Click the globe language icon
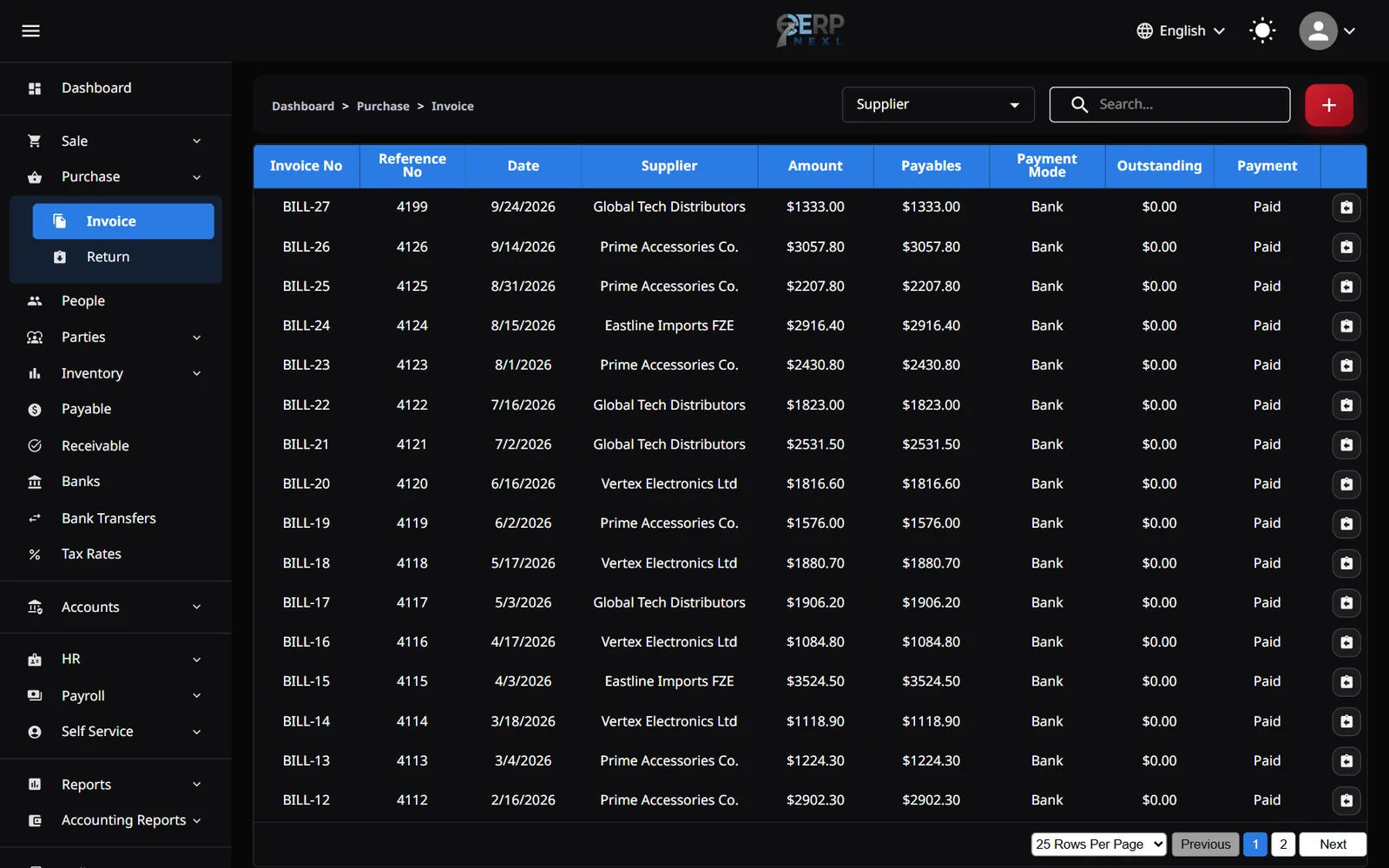This screenshot has height=868, width=1389. point(1145,31)
